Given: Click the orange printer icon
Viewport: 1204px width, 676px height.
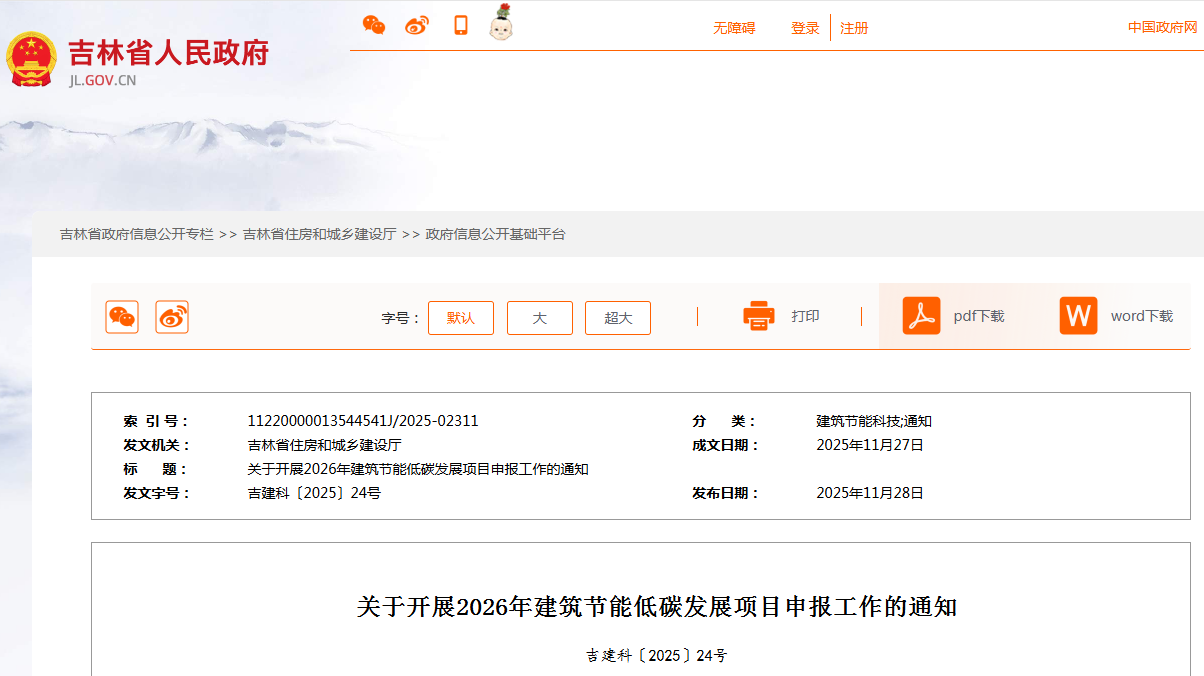Looking at the screenshot, I should (759, 316).
